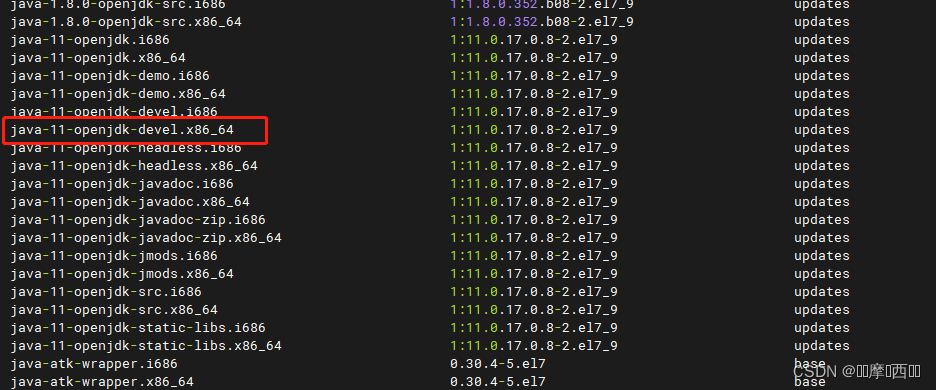Click version 1:1.8.0.352.b08-2.el7_9 of java-1.8.0-openjdk-src.x86_64
936x390 pixels.
click(x=541, y=22)
